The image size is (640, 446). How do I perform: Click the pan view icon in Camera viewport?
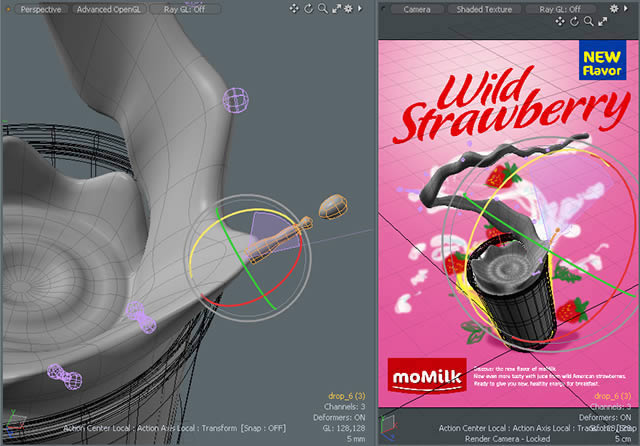[560, 22]
